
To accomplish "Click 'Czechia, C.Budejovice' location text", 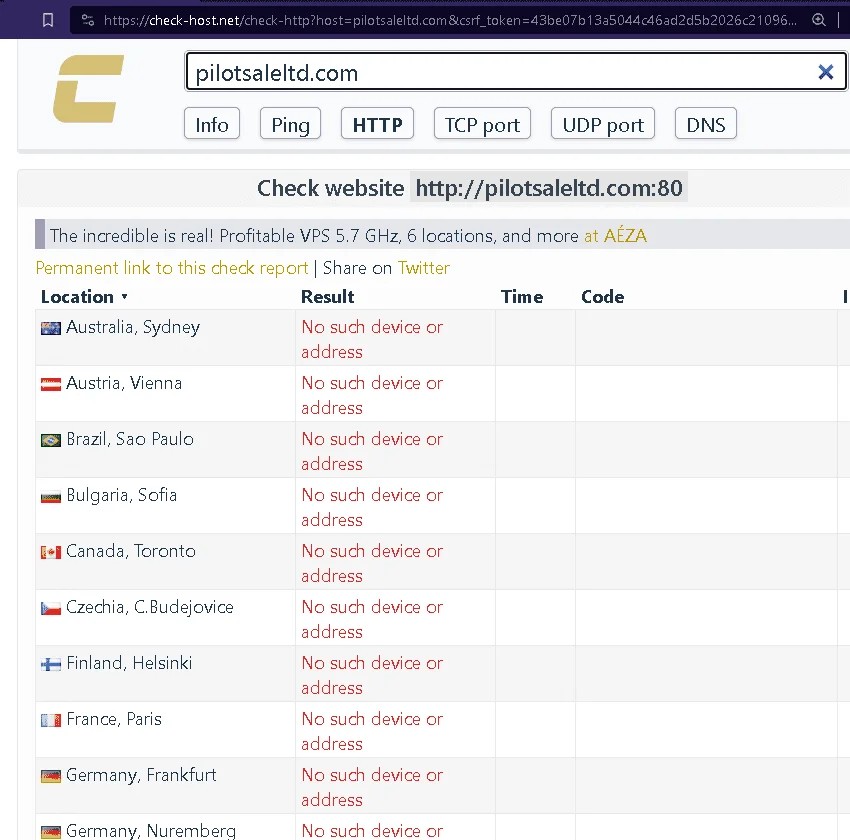I will click(x=150, y=608).
